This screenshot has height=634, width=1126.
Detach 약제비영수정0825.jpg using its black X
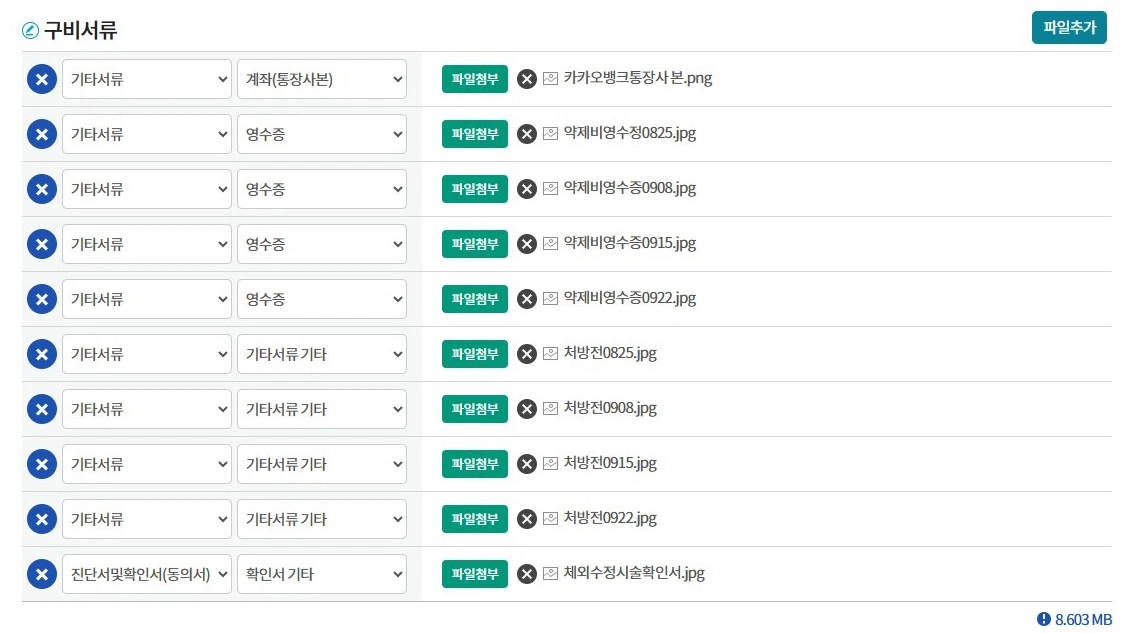527,133
